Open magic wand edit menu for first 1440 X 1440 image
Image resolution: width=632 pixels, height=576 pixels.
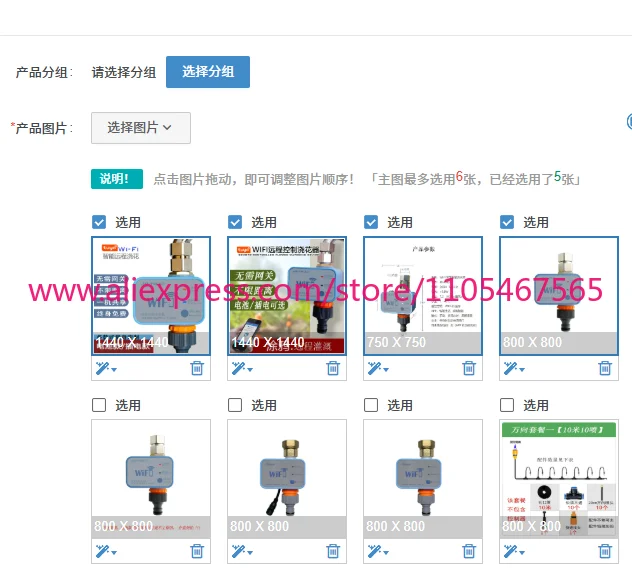click(106, 368)
